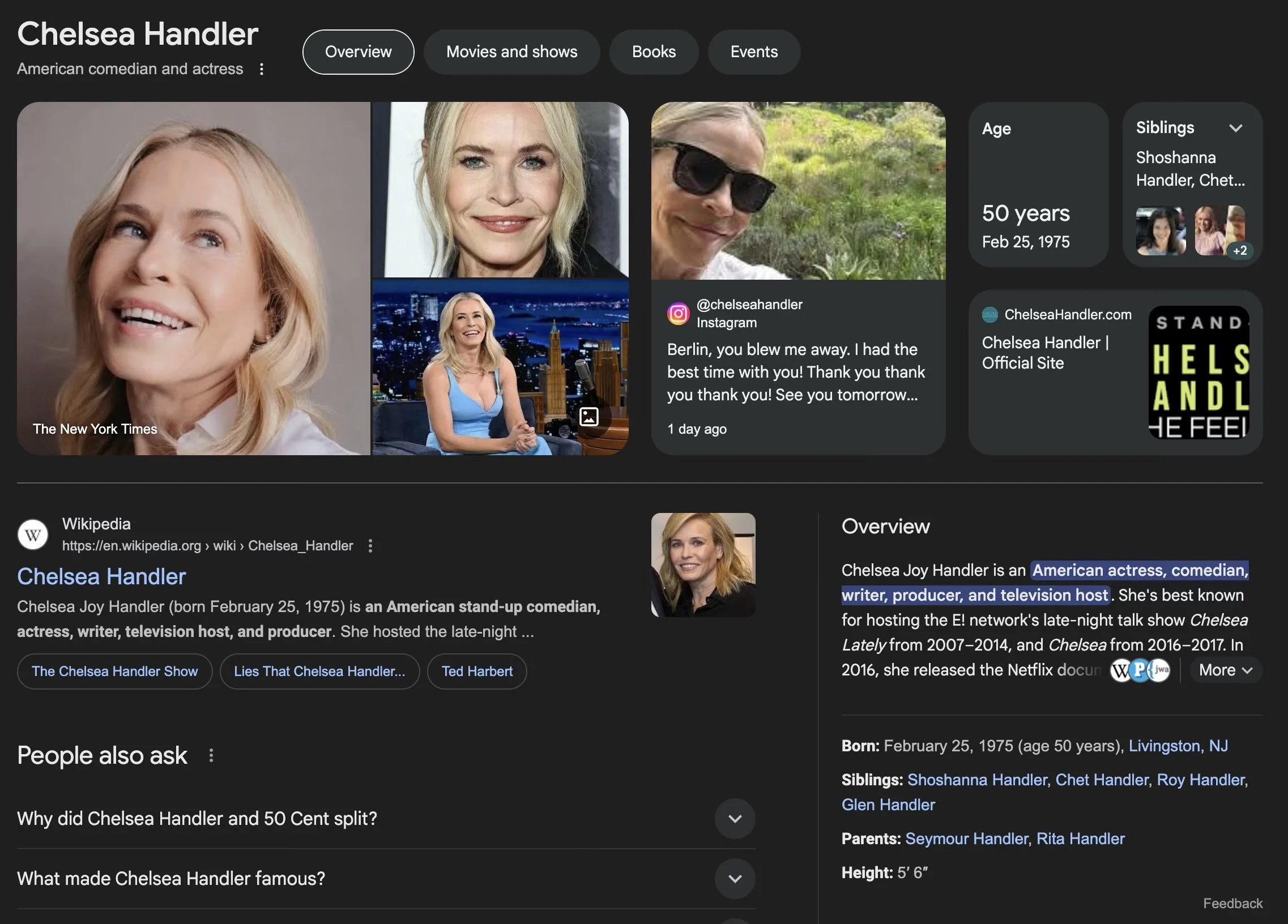Viewport: 1288px width, 924px height.
Task: Click More dropdown in Overview
Action: 1226,670
